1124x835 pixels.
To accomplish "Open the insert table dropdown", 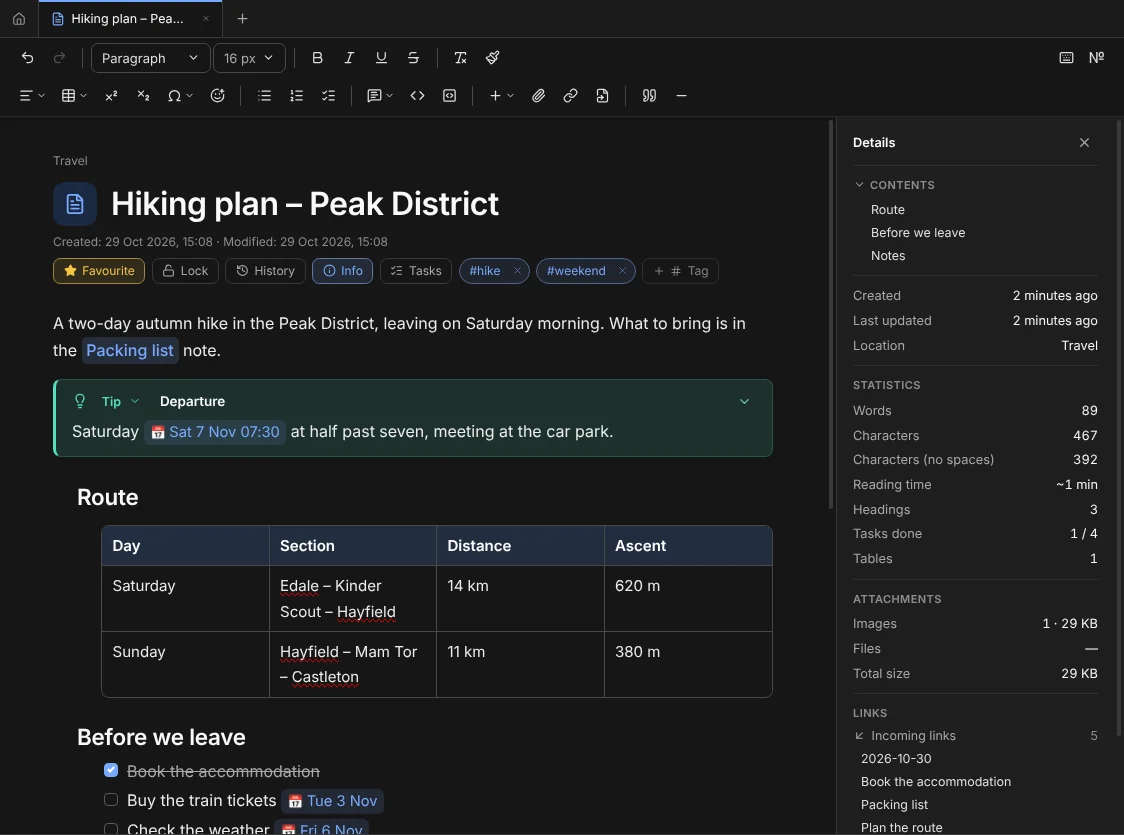I will [x=74, y=96].
